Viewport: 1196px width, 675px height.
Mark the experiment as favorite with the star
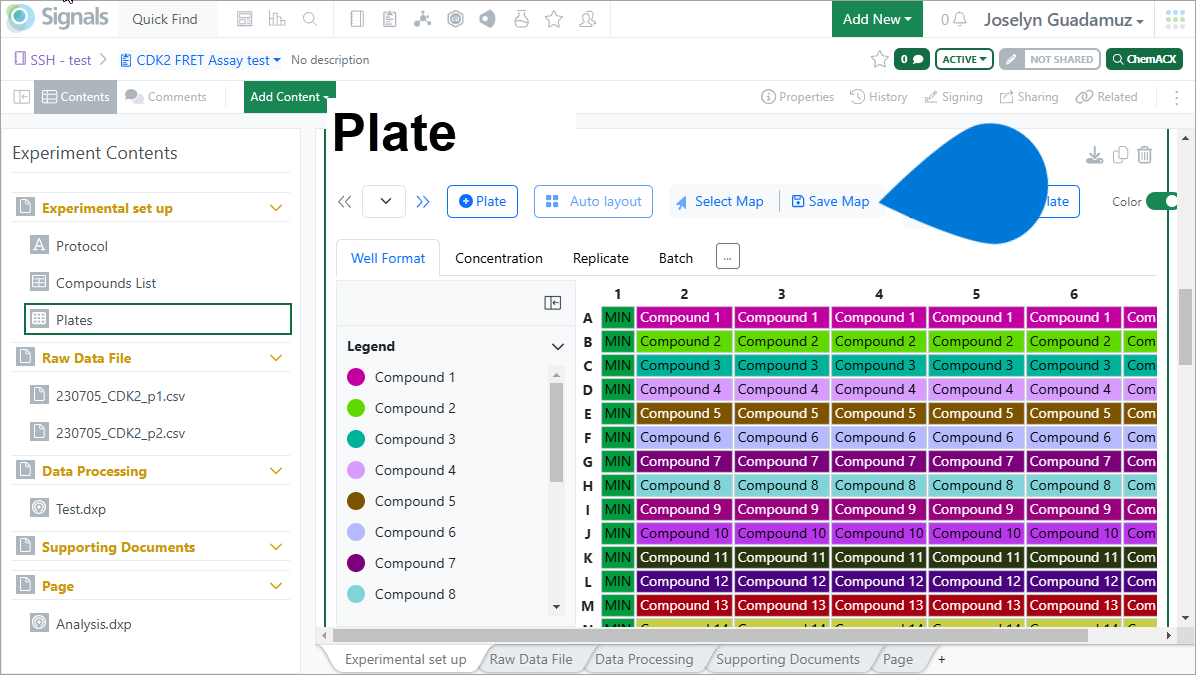pos(879,59)
